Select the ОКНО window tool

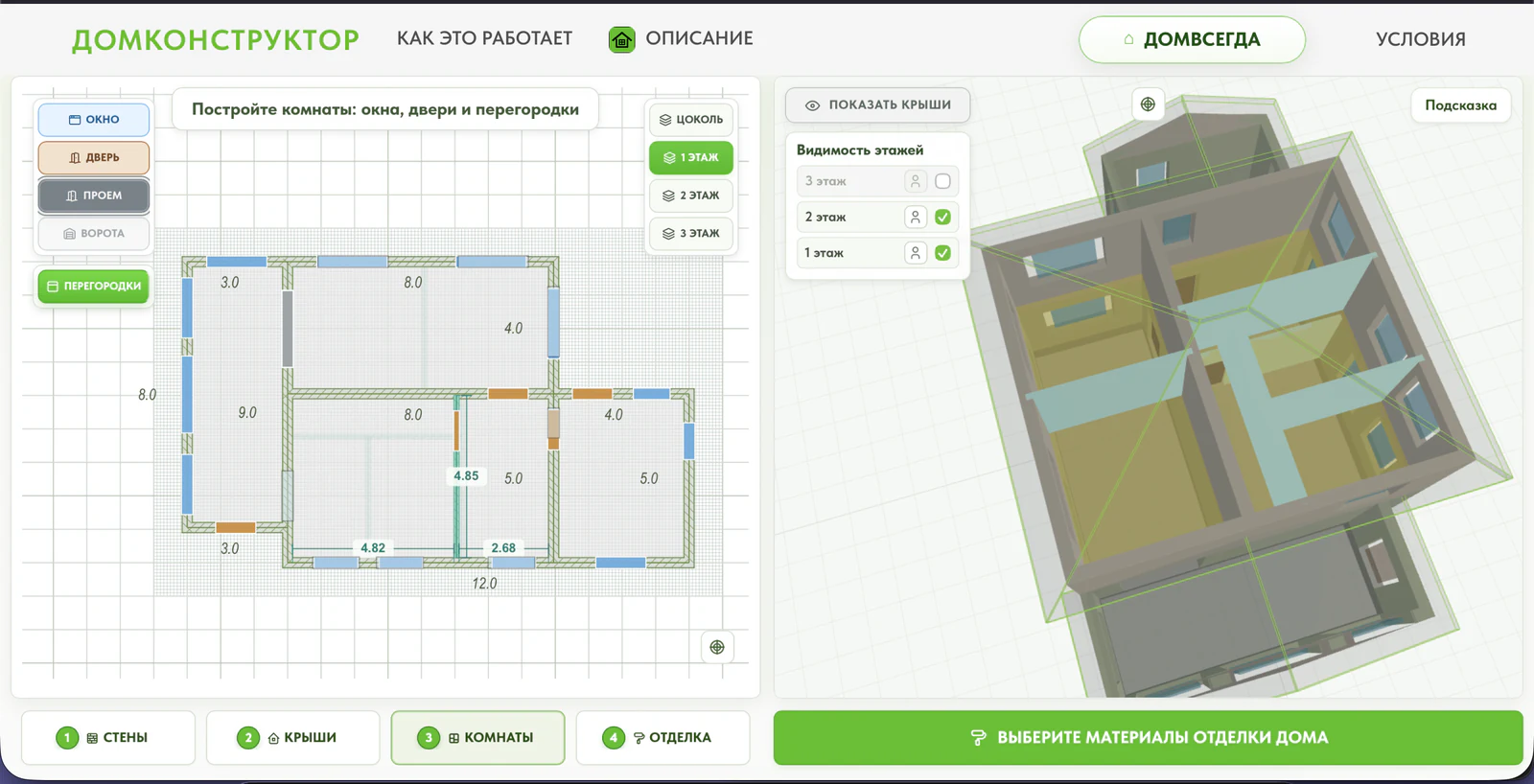click(94, 120)
